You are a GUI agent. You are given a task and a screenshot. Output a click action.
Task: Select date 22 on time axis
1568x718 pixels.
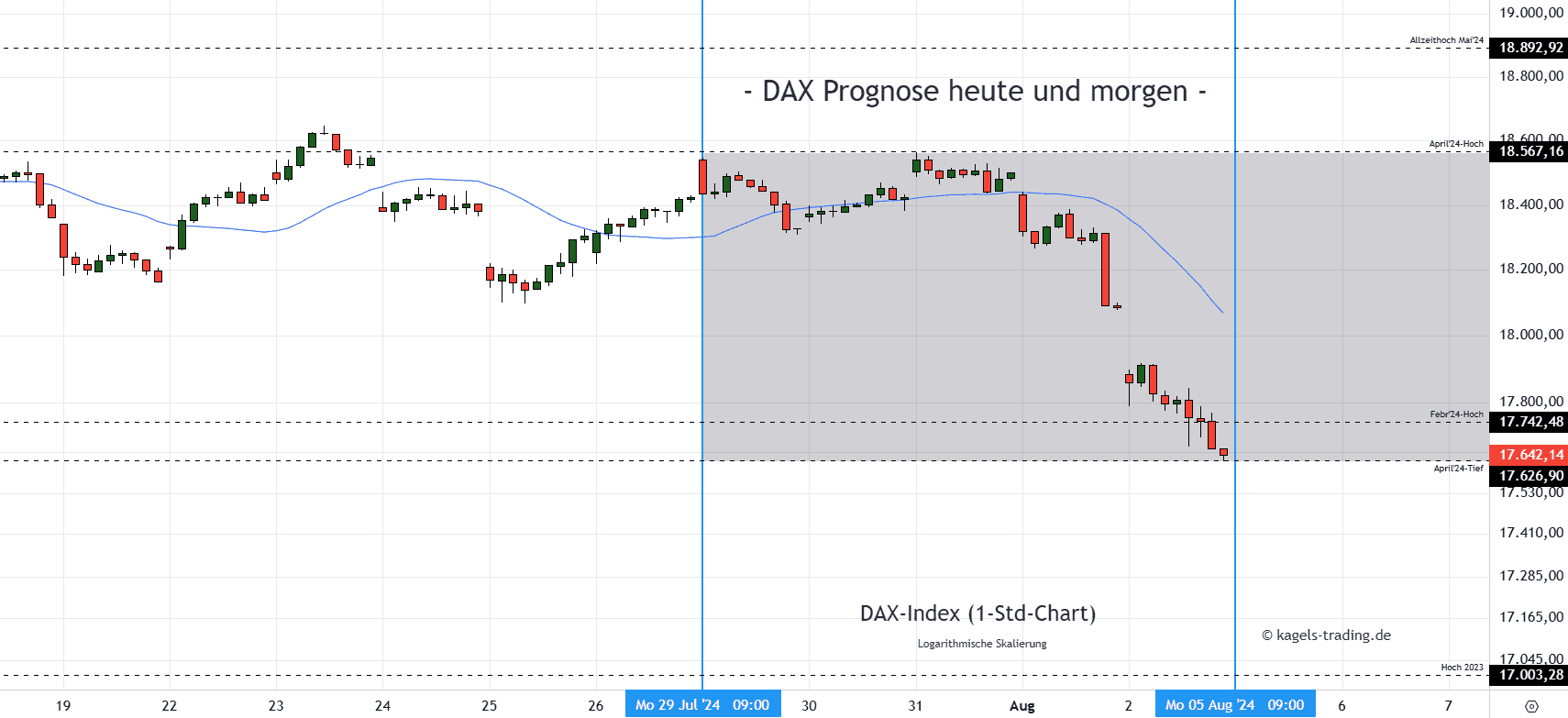tap(169, 705)
